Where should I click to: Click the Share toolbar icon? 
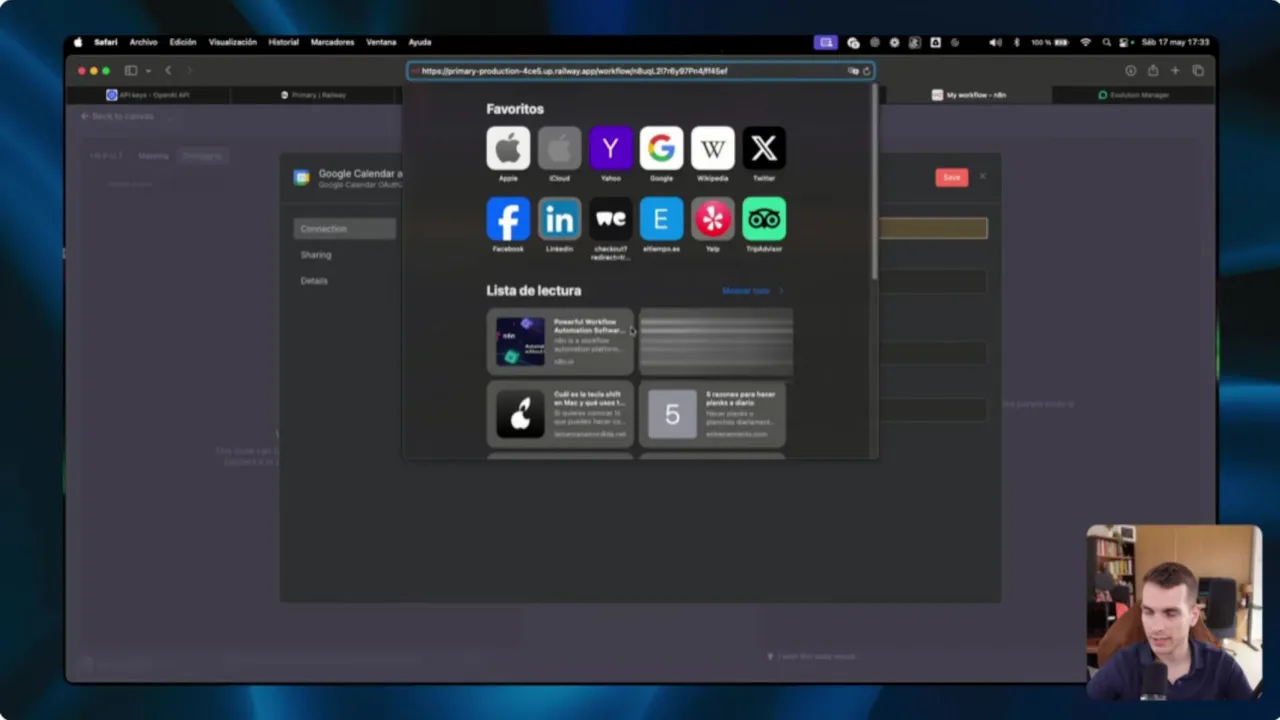tap(1153, 71)
